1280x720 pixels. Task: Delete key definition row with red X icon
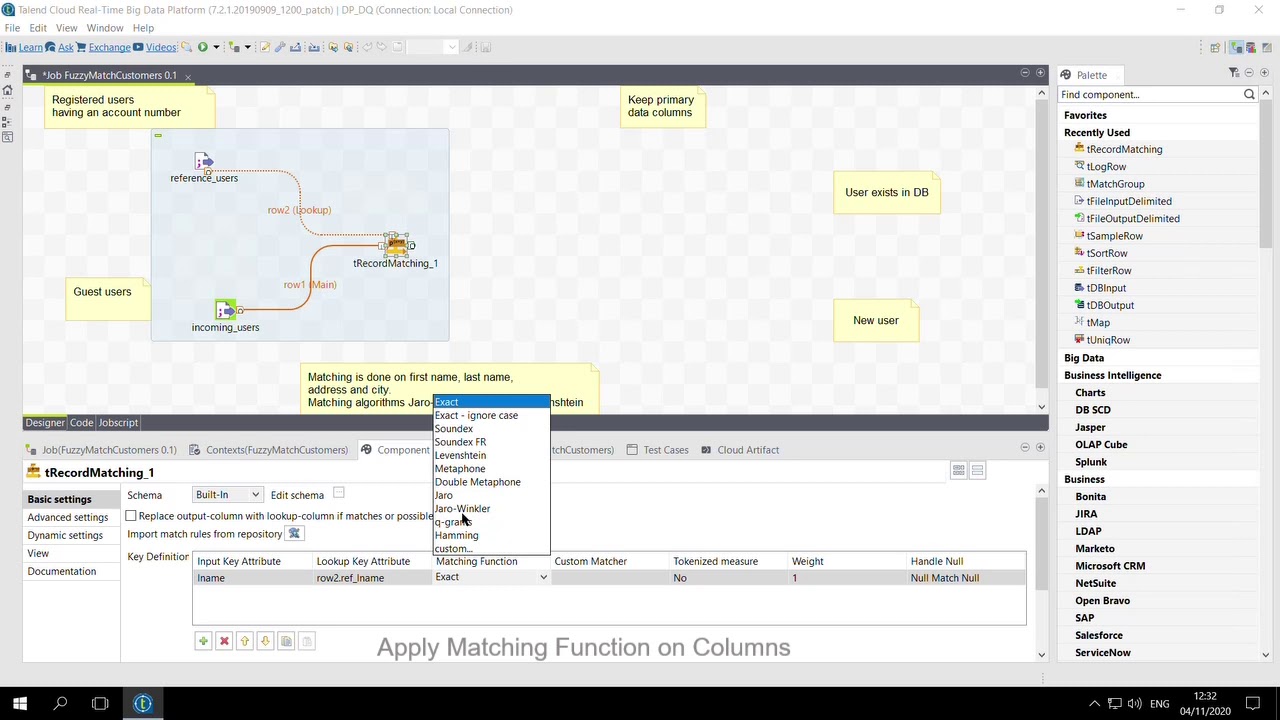click(224, 641)
